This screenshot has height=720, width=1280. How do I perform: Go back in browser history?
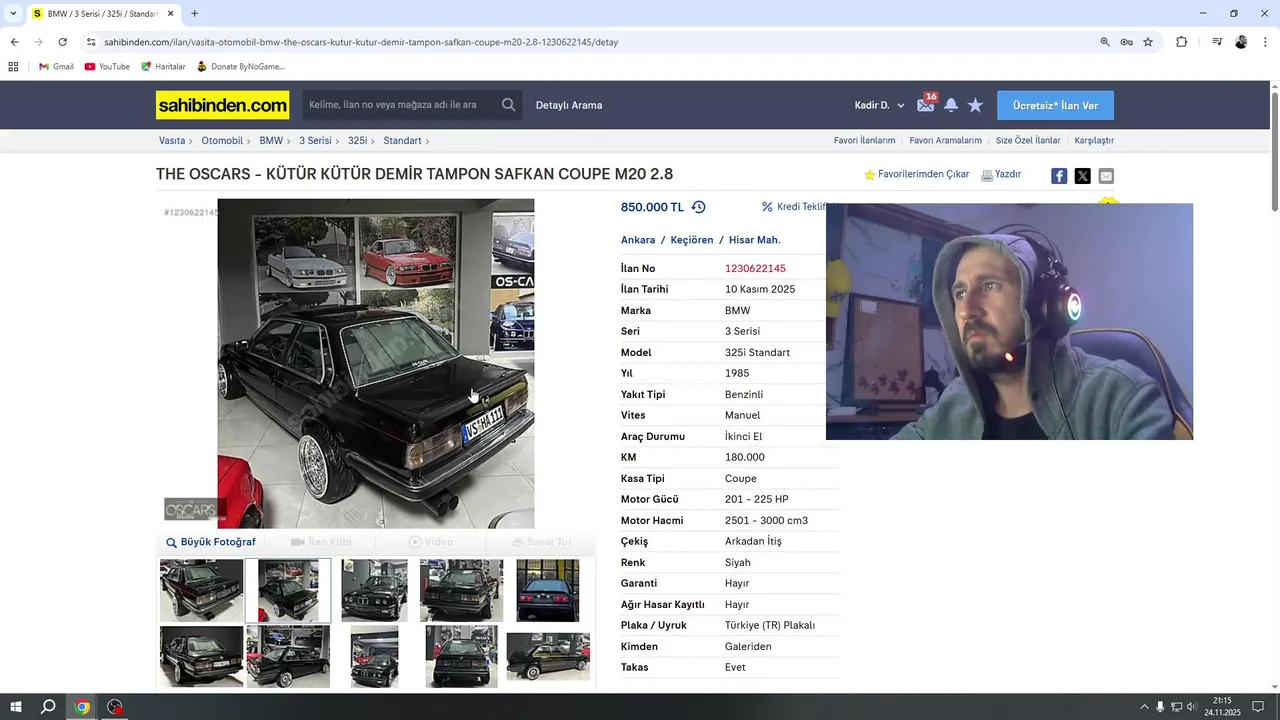coord(14,42)
